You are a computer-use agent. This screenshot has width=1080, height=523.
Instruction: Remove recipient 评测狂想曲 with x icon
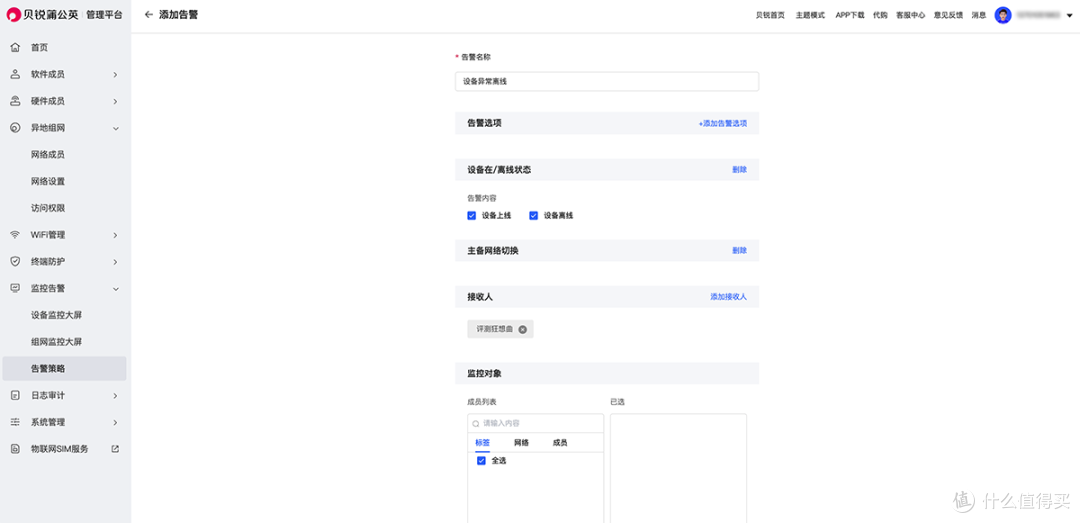point(522,329)
